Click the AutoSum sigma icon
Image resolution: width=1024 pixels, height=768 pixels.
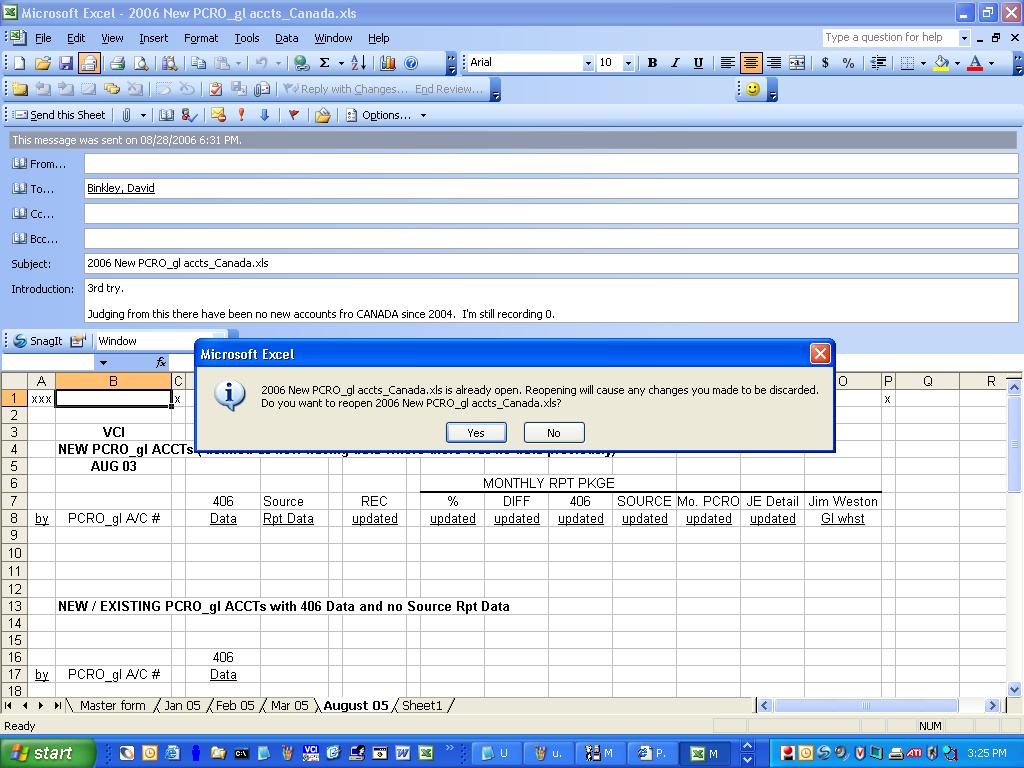pyautogui.click(x=324, y=63)
